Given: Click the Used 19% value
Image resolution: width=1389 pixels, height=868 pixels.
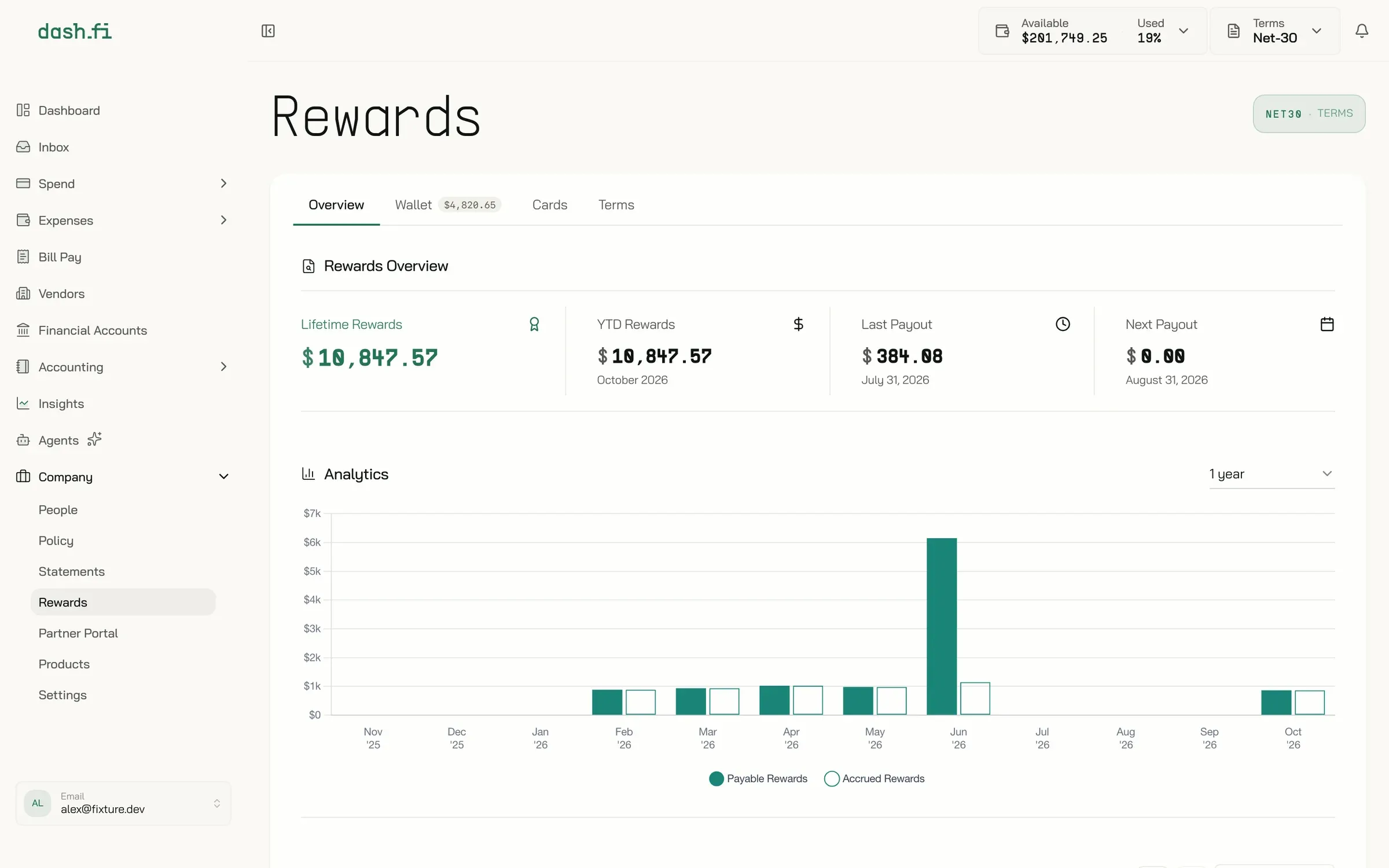Looking at the screenshot, I should pyautogui.click(x=1149, y=38).
